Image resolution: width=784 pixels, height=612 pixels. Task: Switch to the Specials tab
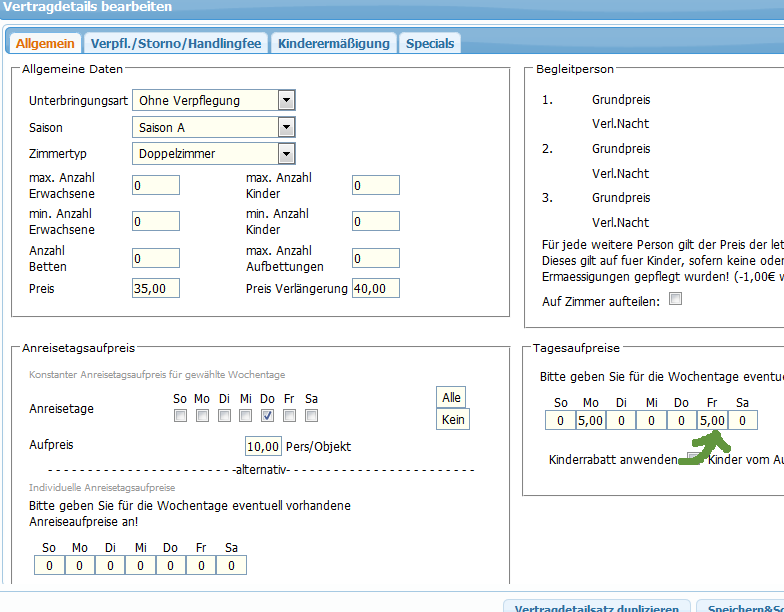click(x=430, y=43)
